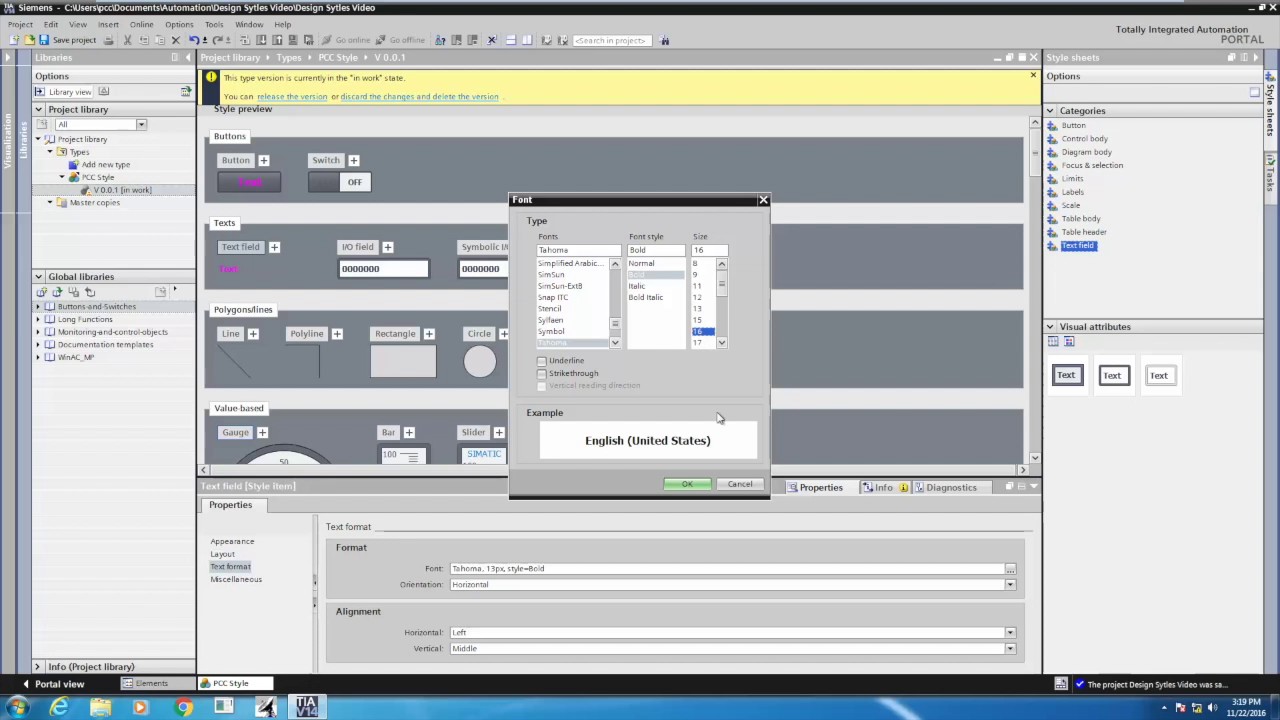Click Fonts name input showing Tahoma
The height and width of the screenshot is (720, 1280).
(x=578, y=250)
